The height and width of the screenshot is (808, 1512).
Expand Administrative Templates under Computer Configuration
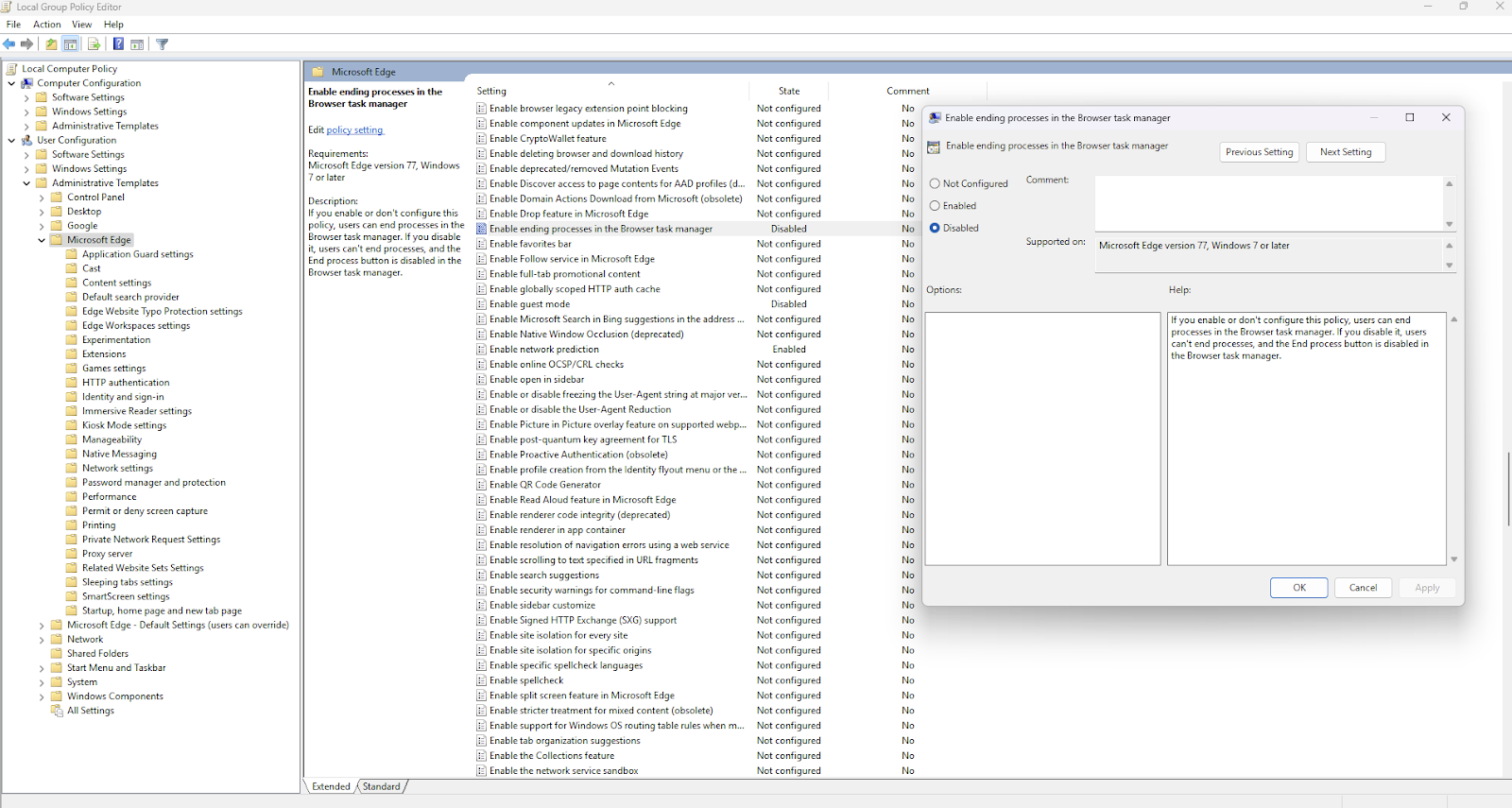click(26, 126)
